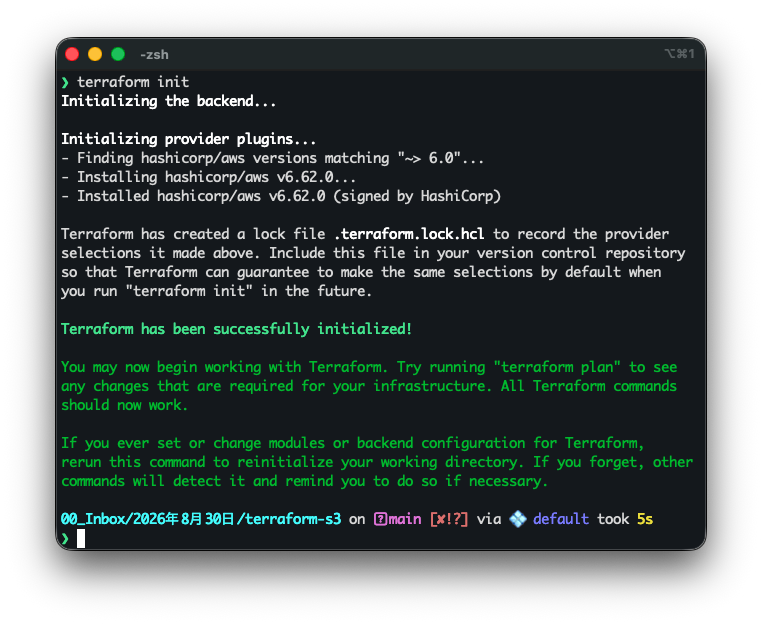Click the ⌥⌘1 shortcut indicator in title bar
762x624 pixels.
(x=679, y=53)
